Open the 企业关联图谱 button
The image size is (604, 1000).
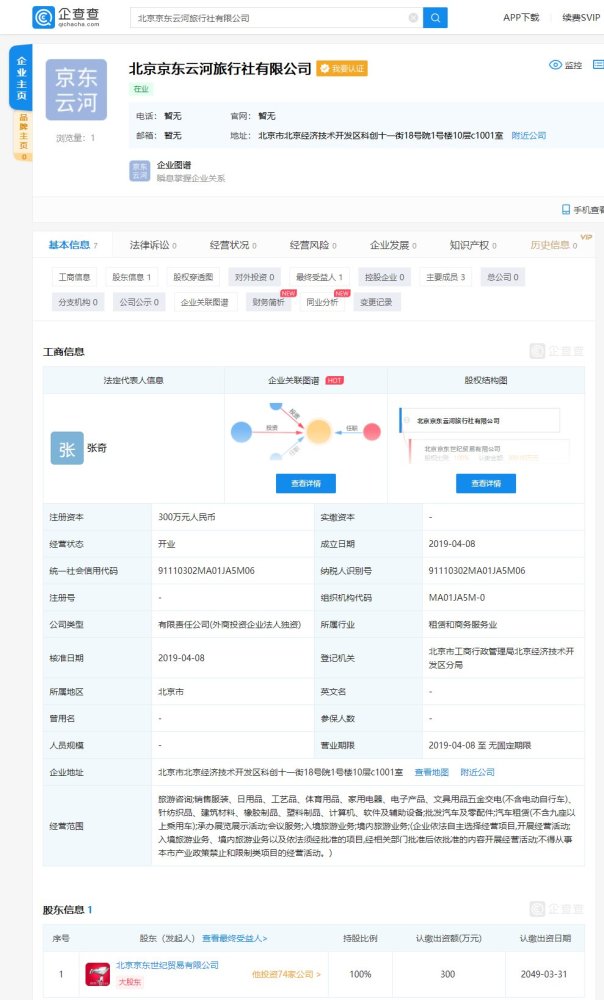205,302
